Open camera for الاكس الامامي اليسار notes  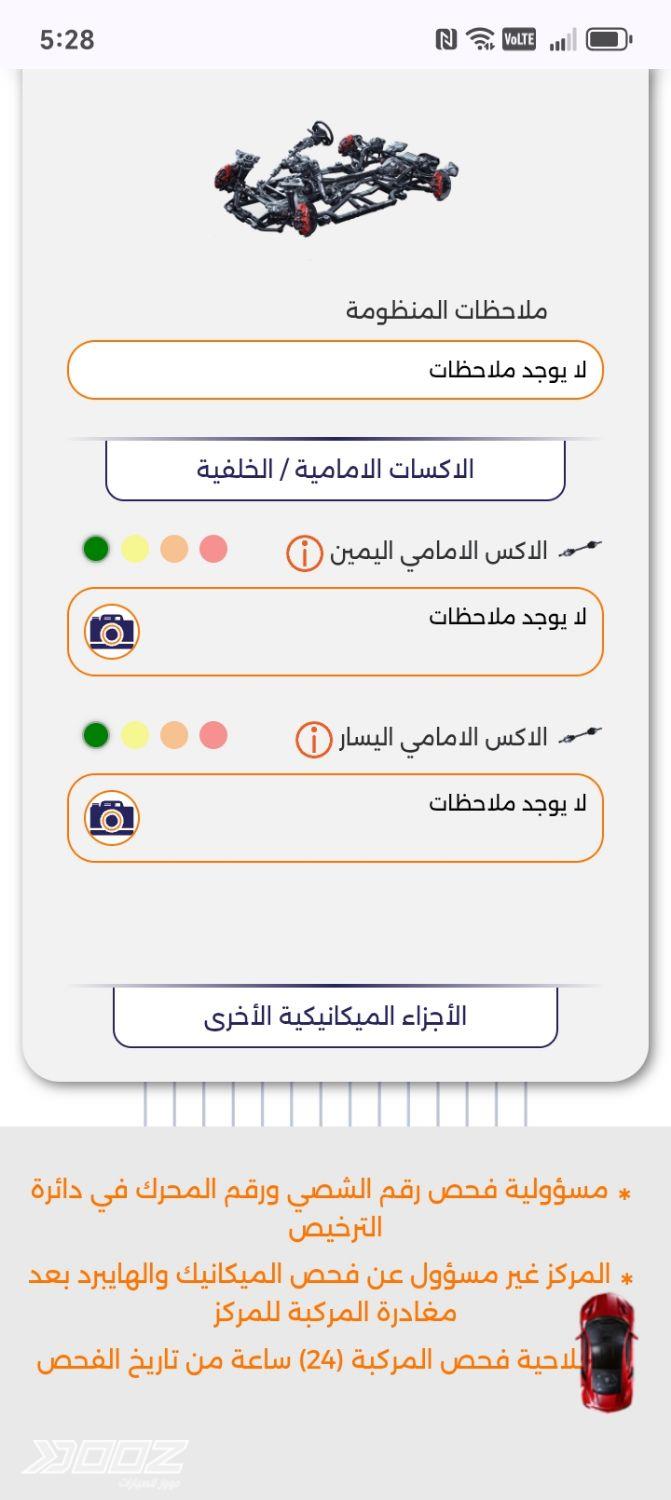tap(112, 817)
